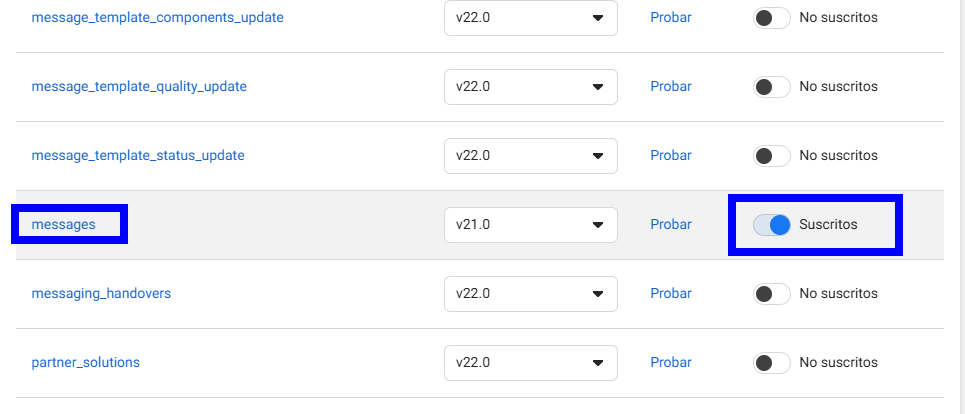Viewport: 965px width, 414px height.
Task: Open the partner_solutions field link
Action: (86, 363)
